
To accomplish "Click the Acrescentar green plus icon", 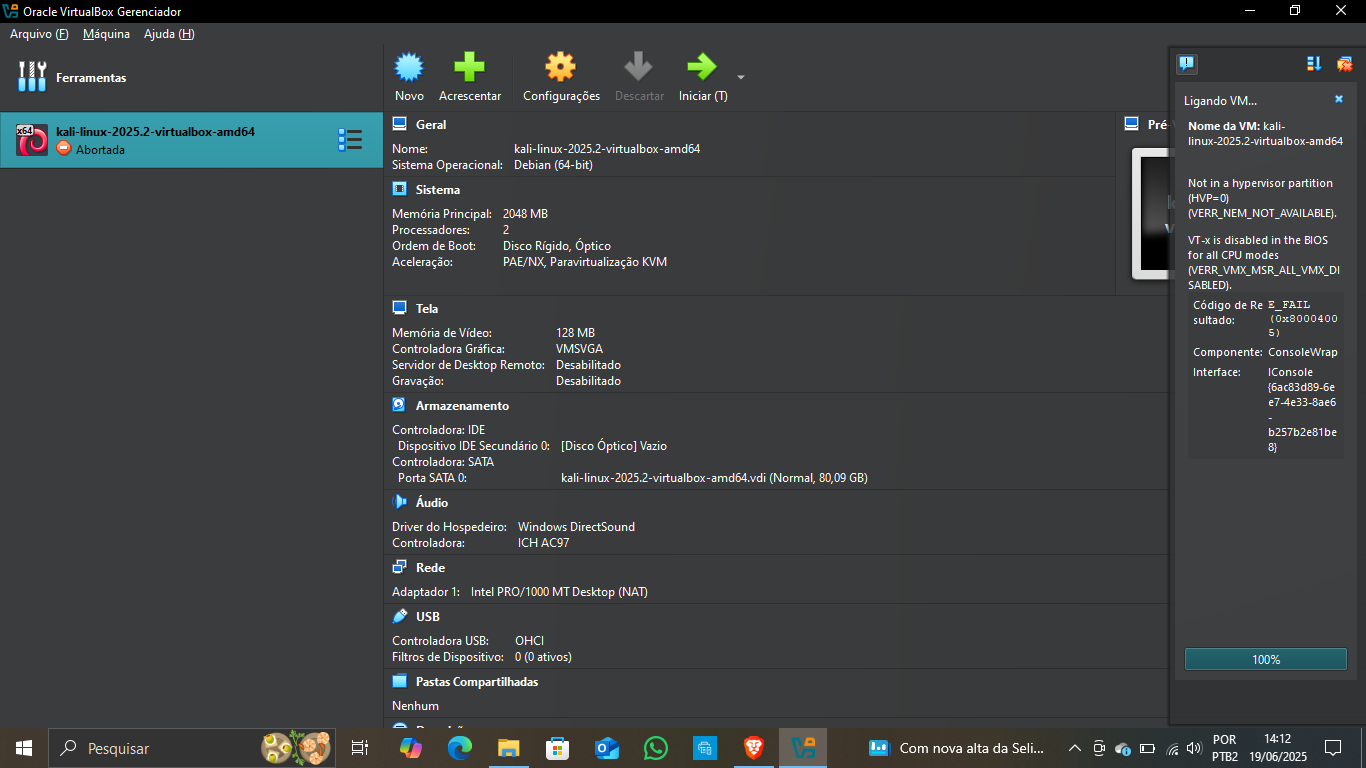I will point(469,68).
